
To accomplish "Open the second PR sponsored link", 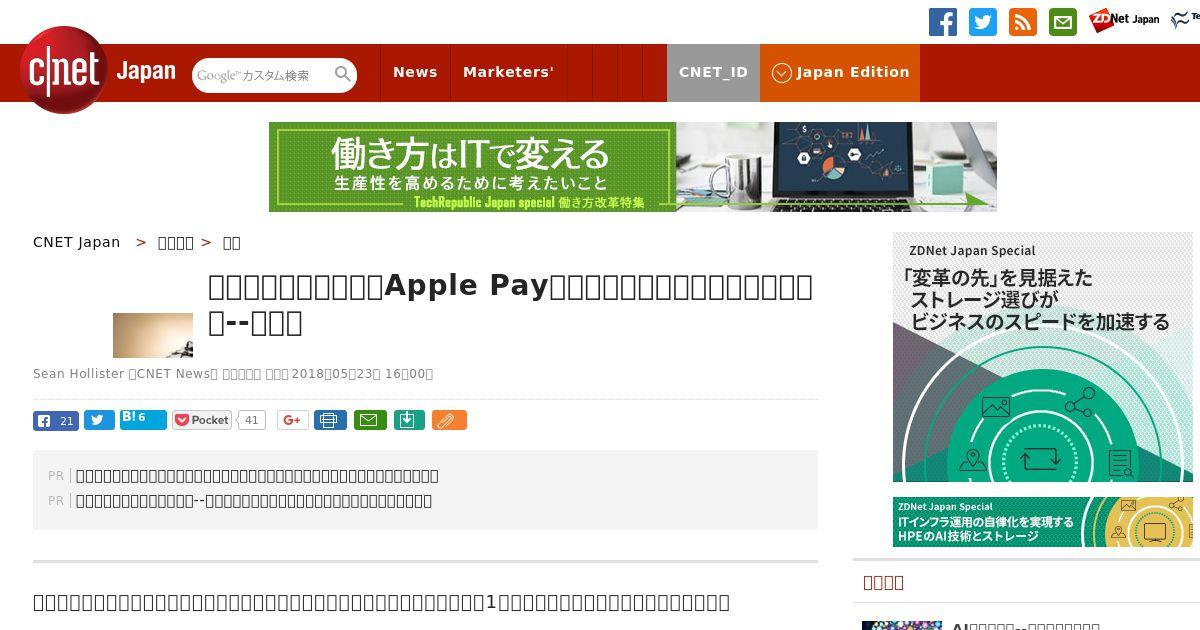I will click(254, 501).
